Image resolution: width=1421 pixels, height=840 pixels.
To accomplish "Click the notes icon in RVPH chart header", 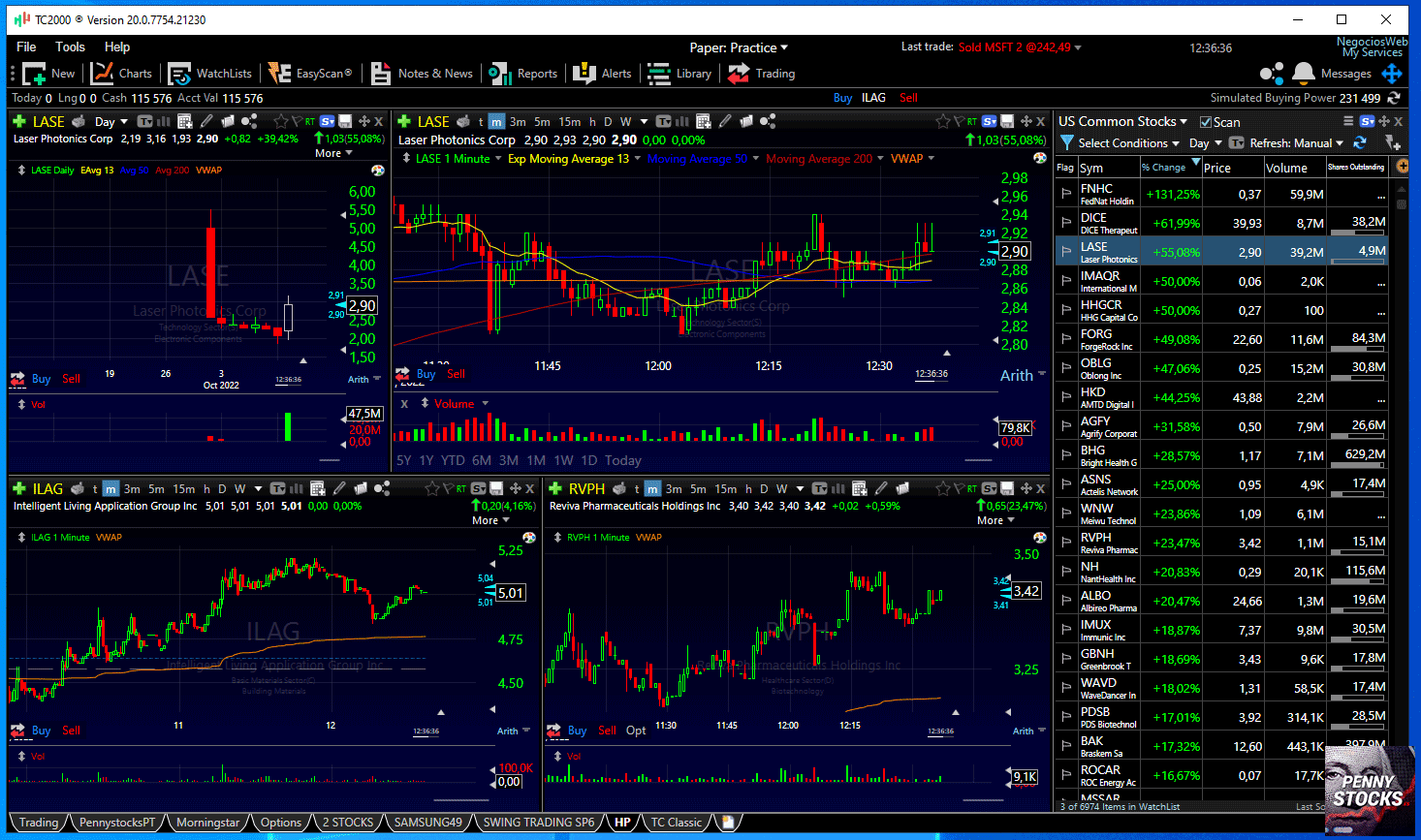I will coord(902,488).
